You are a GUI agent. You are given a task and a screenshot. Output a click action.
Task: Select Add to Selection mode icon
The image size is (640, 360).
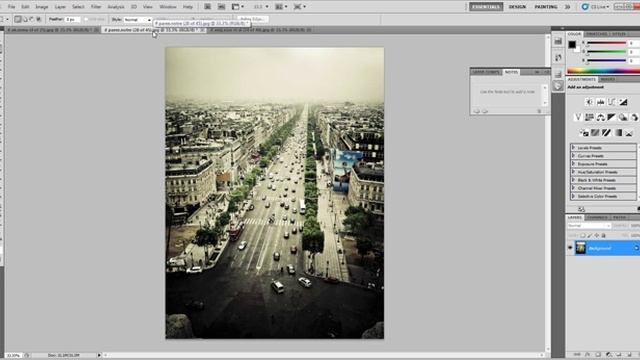[25, 19]
